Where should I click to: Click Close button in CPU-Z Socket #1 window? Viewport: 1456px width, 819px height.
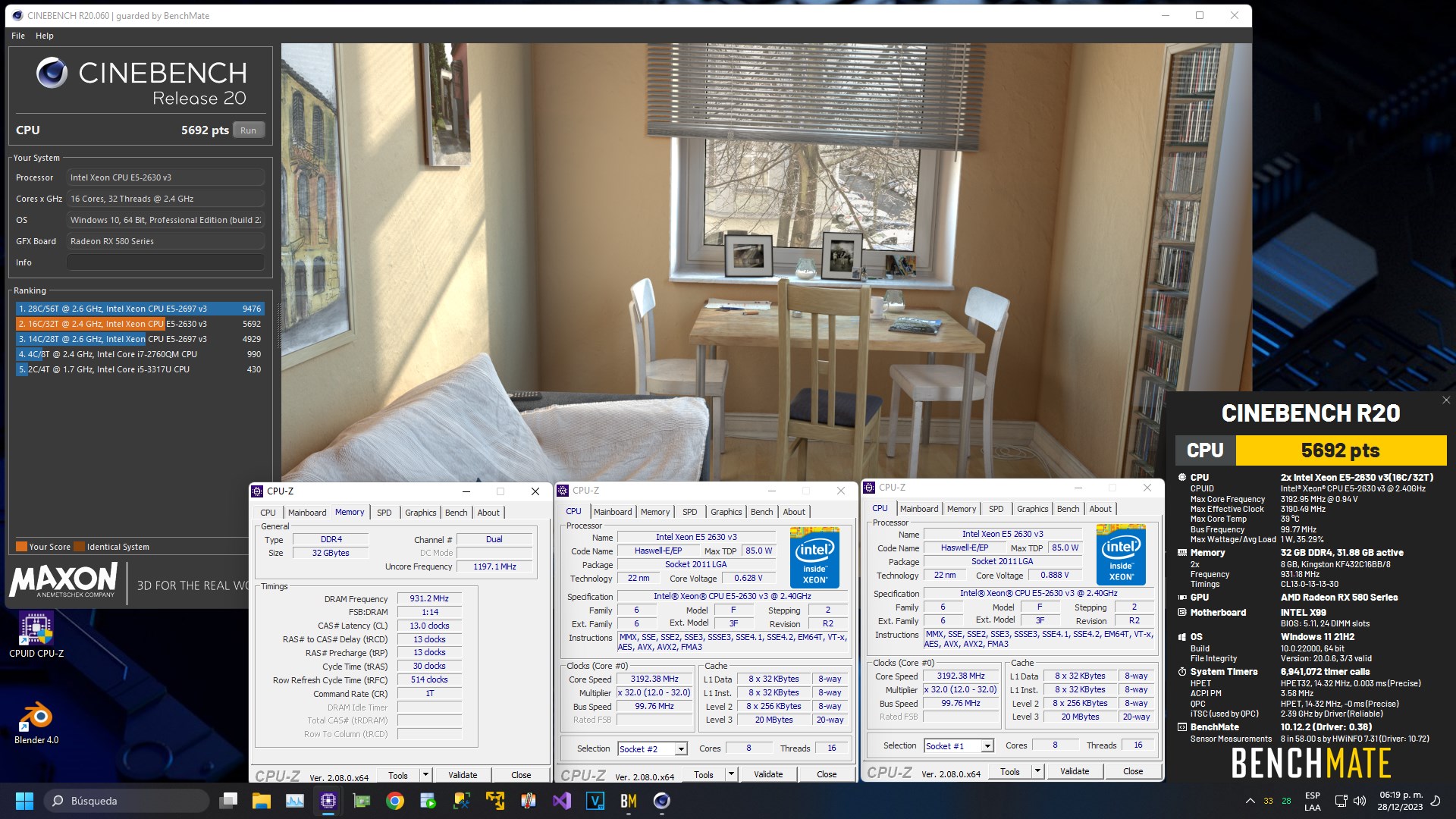(1133, 771)
